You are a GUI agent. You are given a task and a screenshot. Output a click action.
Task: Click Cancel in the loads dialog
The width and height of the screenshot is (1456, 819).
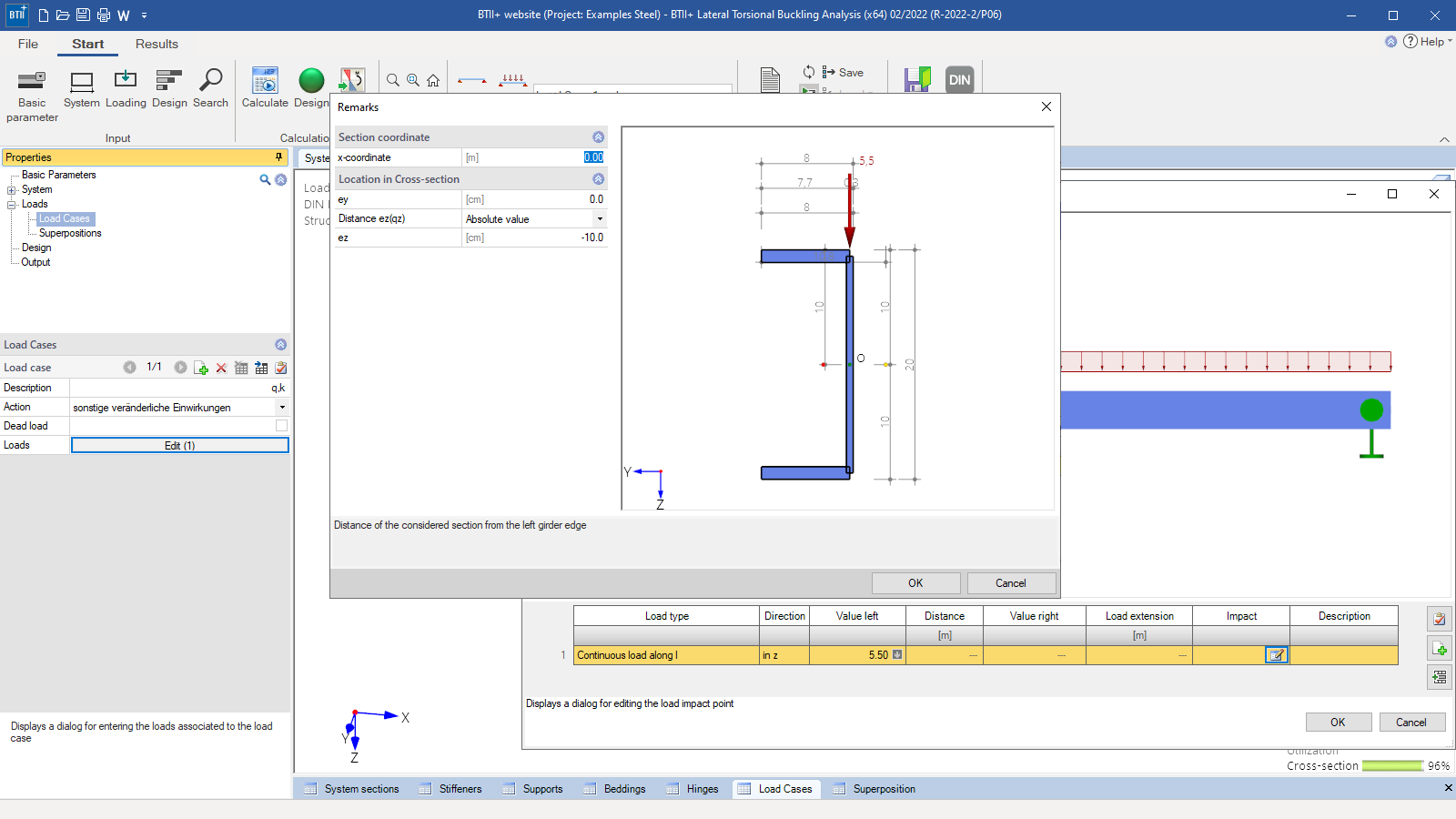click(x=1411, y=723)
